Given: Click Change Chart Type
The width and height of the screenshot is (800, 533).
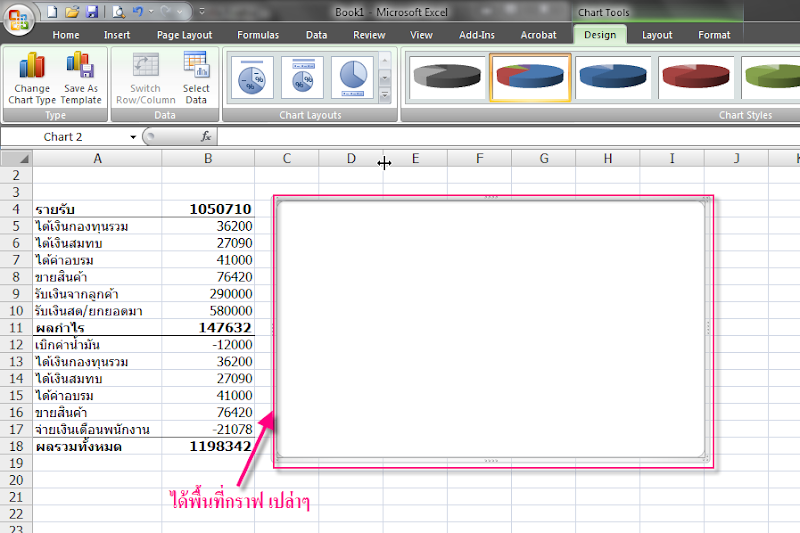Looking at the screenshot, I should [x=32, y=78].
